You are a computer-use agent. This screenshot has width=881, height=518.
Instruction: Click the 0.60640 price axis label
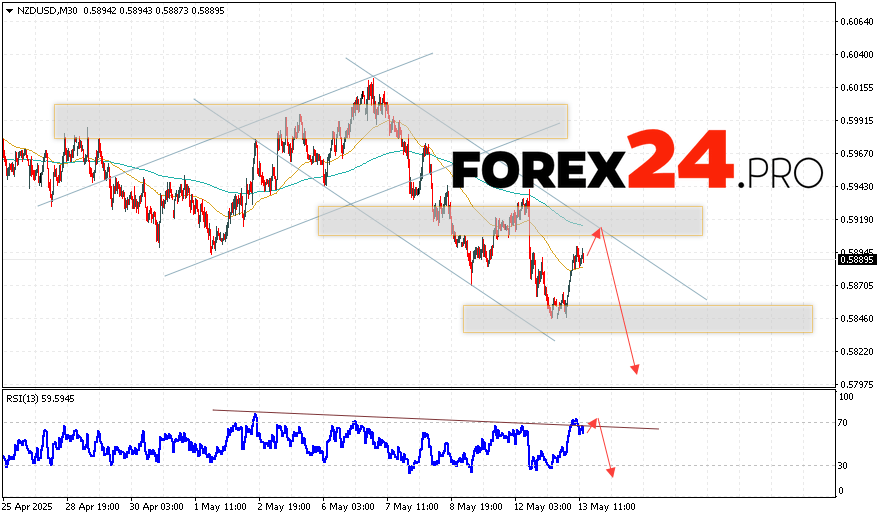point(856,21)
